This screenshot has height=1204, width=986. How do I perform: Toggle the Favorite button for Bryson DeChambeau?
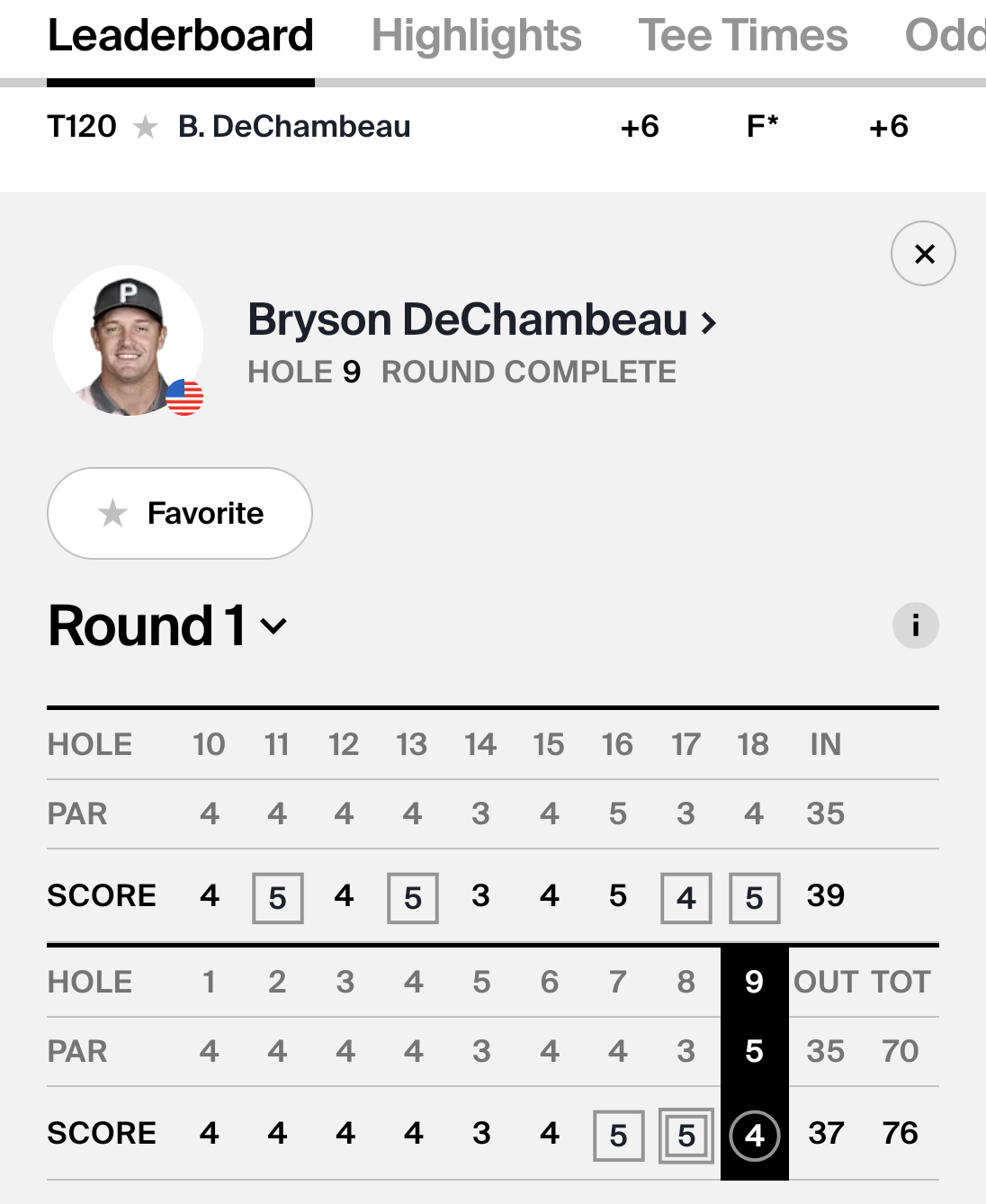[x=180, y=513]
